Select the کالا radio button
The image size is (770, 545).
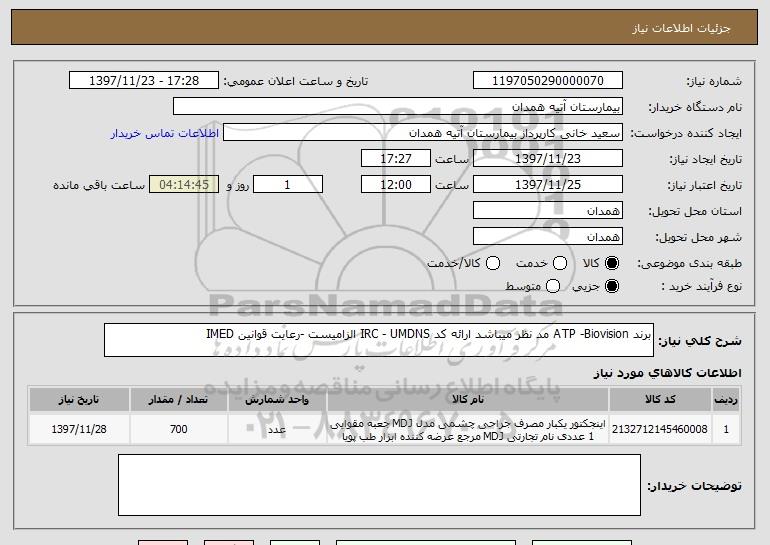pos(612,263)
